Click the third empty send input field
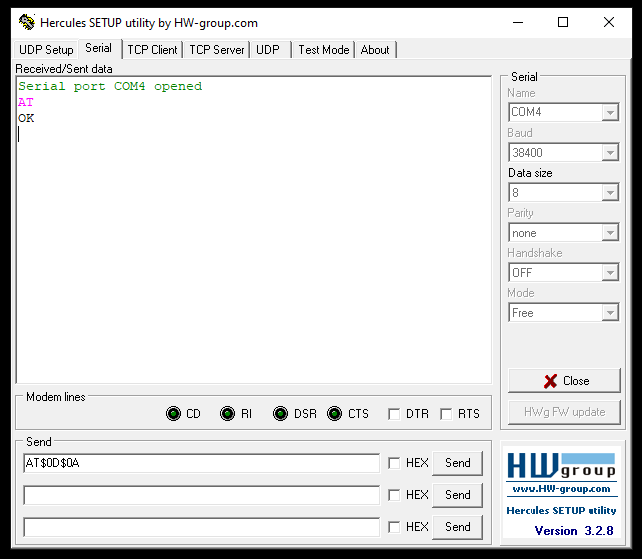The image size is (642, 559). 201,527
